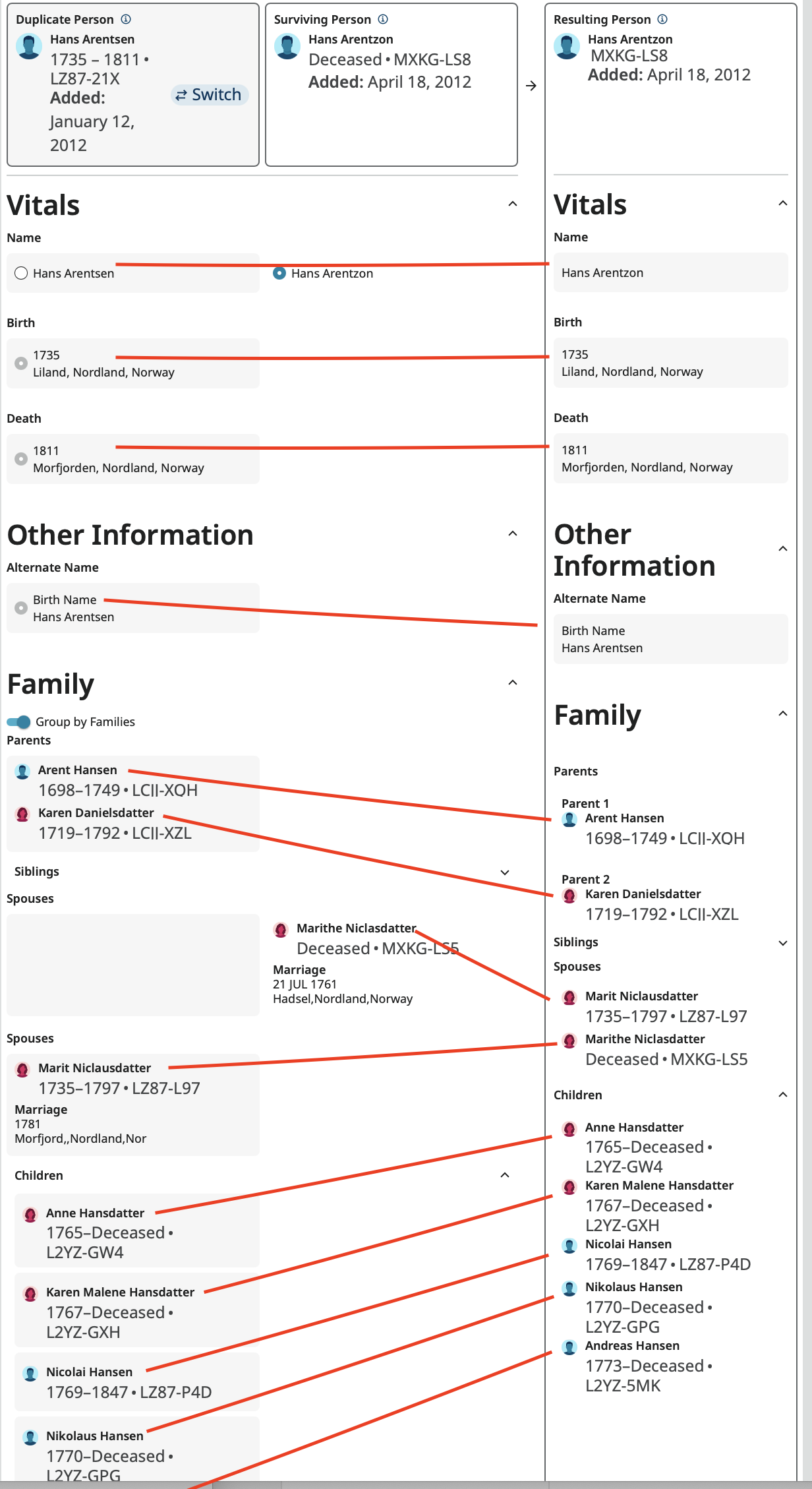Click Karen Danielsdatter name under Parent 2
Screen dimensions: 812x1489
point(643,894)
